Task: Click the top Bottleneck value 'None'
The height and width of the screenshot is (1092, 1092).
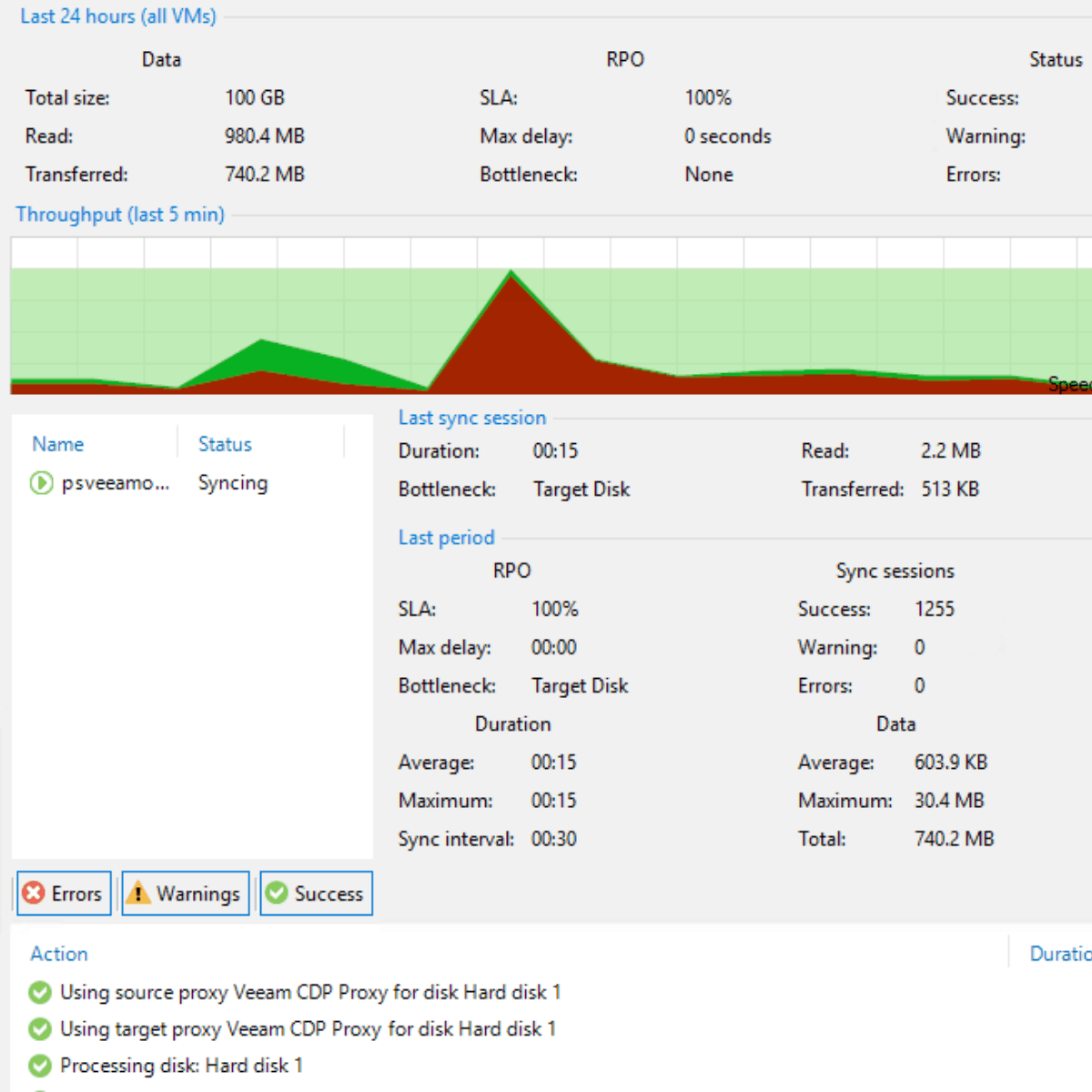Action: pyautogui.click(x=709, y=174)
